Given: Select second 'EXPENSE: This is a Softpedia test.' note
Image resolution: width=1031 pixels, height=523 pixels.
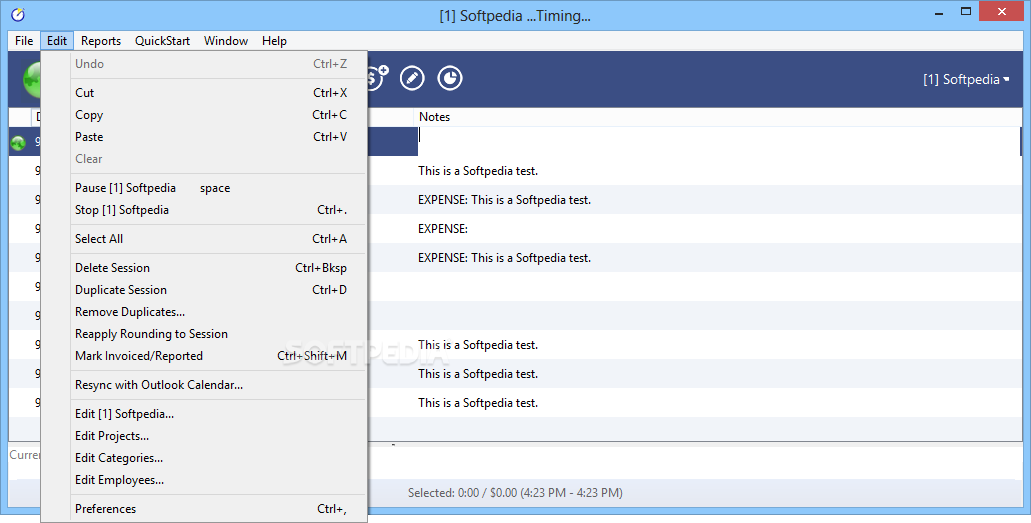Looking at the screenshot, I should click(x=504, y=258).
